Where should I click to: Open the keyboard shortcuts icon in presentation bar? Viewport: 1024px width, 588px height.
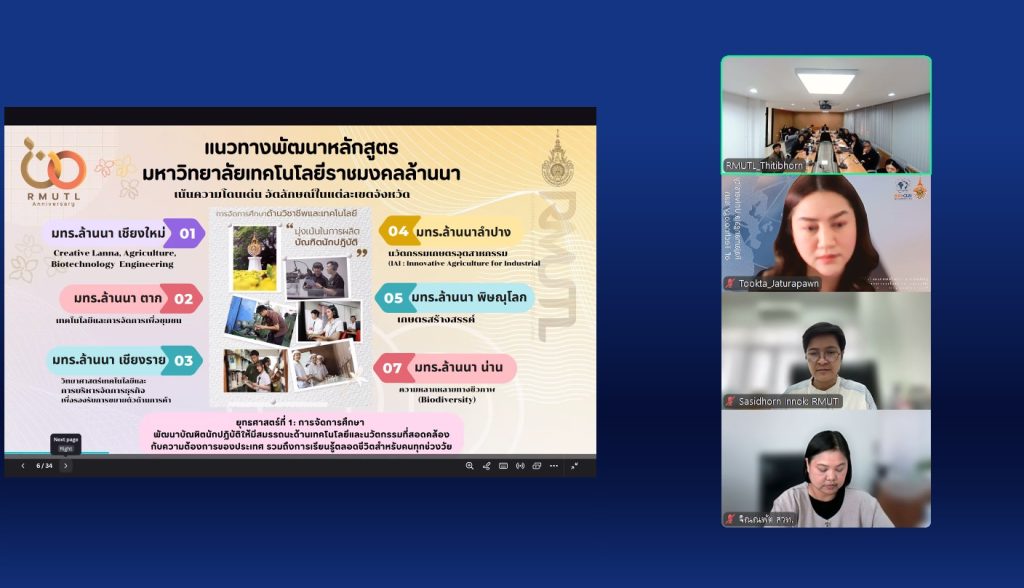tap(503, 466)
